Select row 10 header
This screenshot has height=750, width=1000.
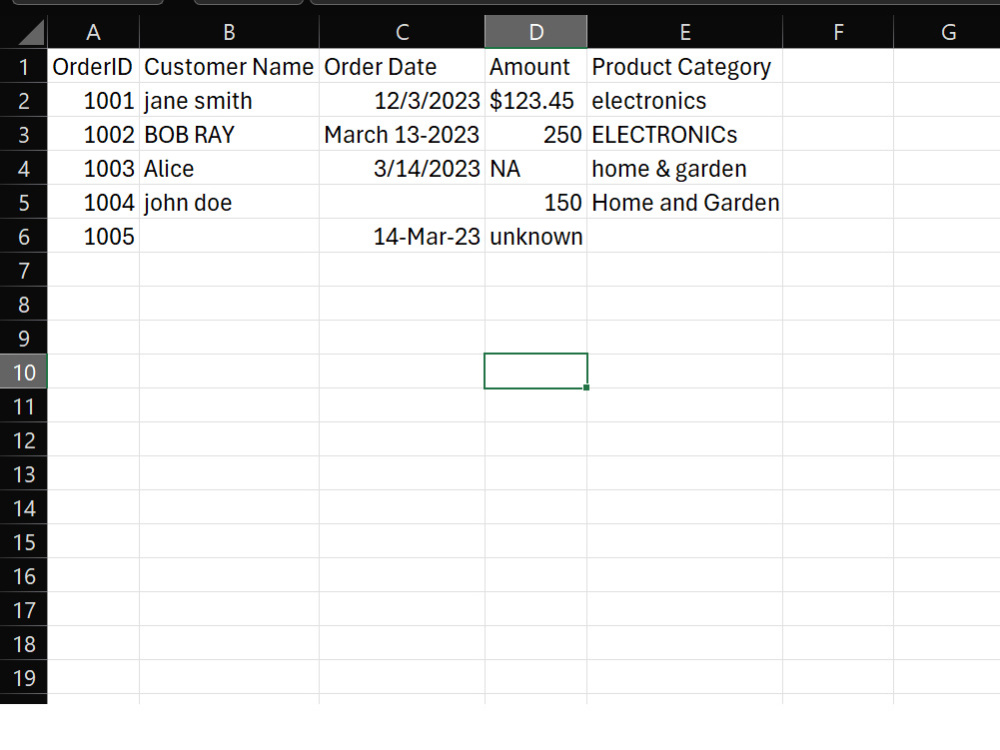coord(24,372)
